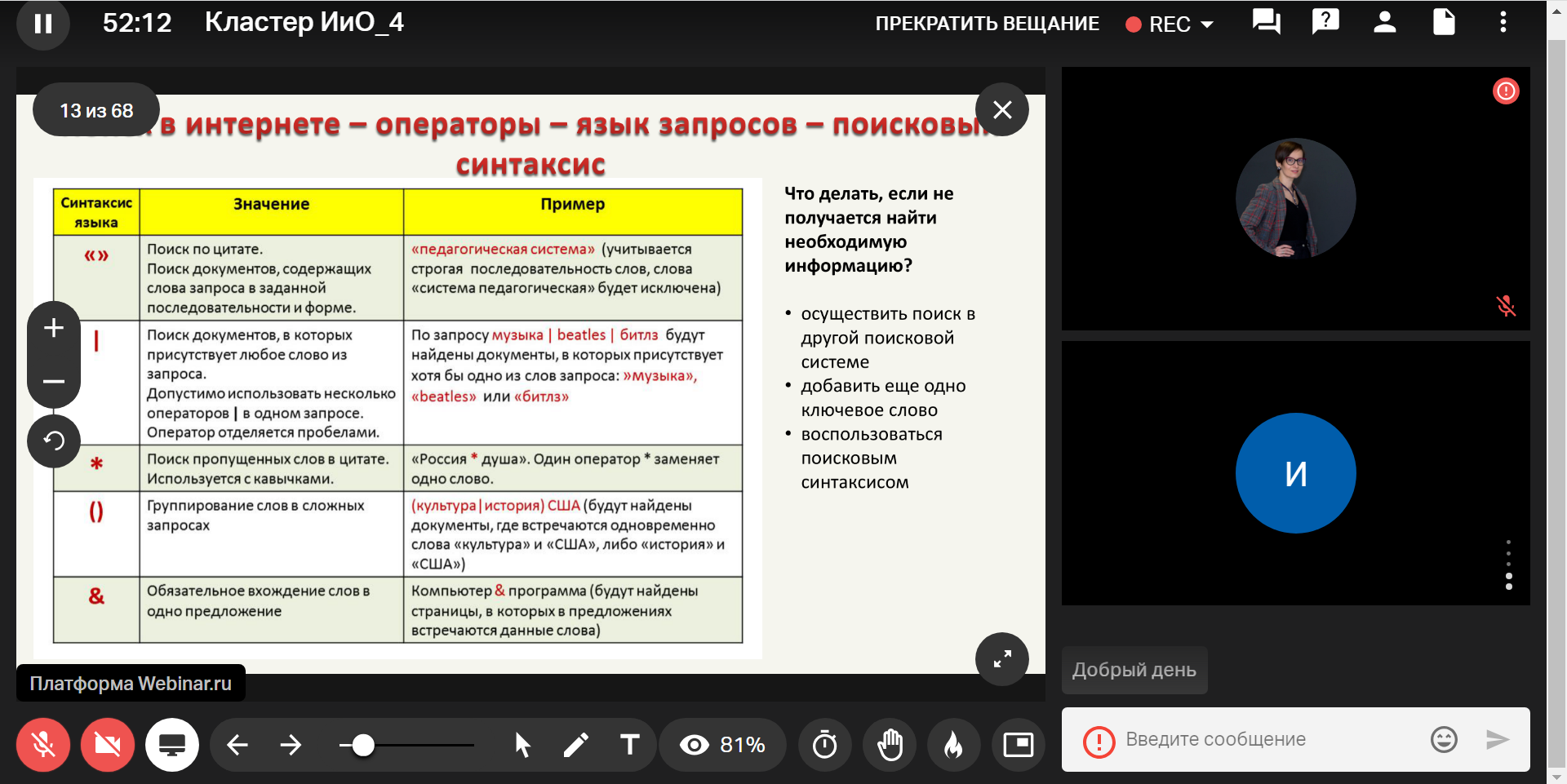This screenshot has width=1567, height=784.
Task: Select the pencil drawing tool
Action: (575, 745)
